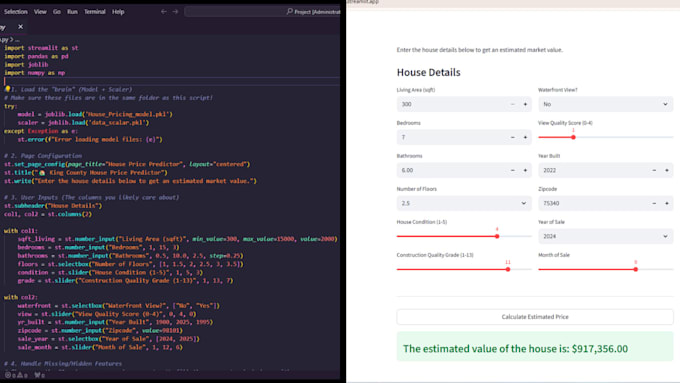Click the forward navigation arrow in VS Code
Viewport: 680px width, 383px height.
[175, 12]
